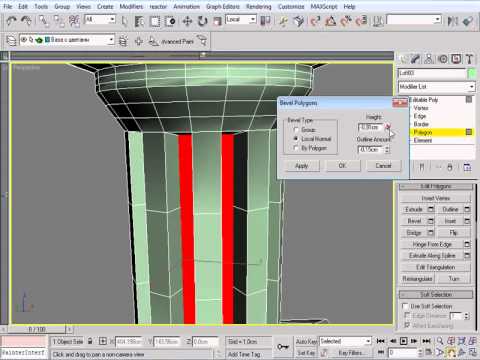Open the Layer Manager icon
Screen dimensions: 480x360
pos(11,41)
